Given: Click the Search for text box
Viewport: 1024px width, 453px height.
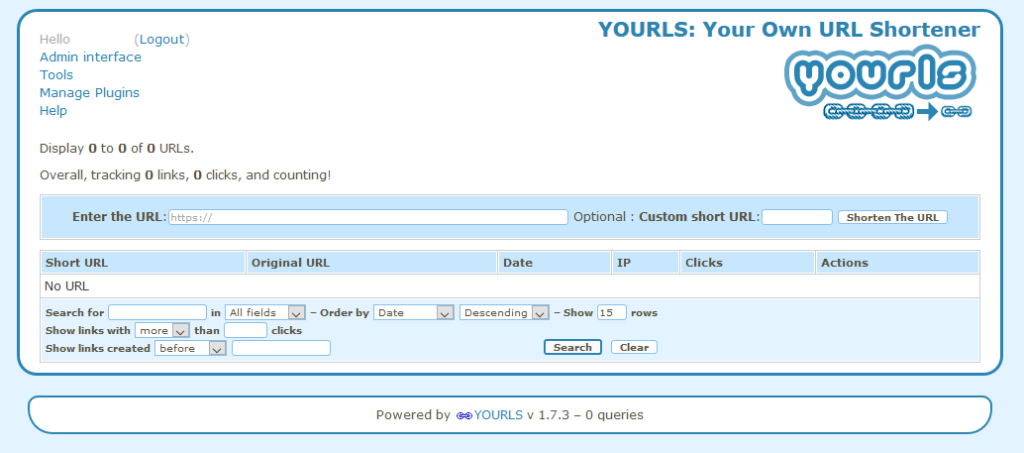Looking at the screenshot, I should point(157,312).
